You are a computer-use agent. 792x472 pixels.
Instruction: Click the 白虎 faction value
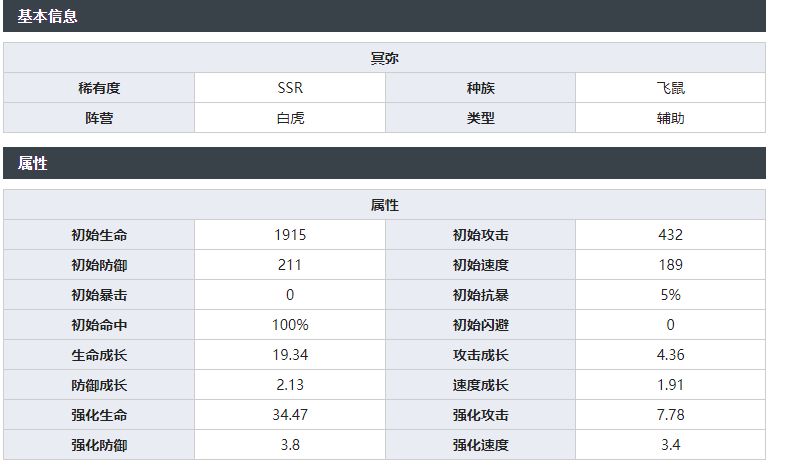click(x=290, y=118)
